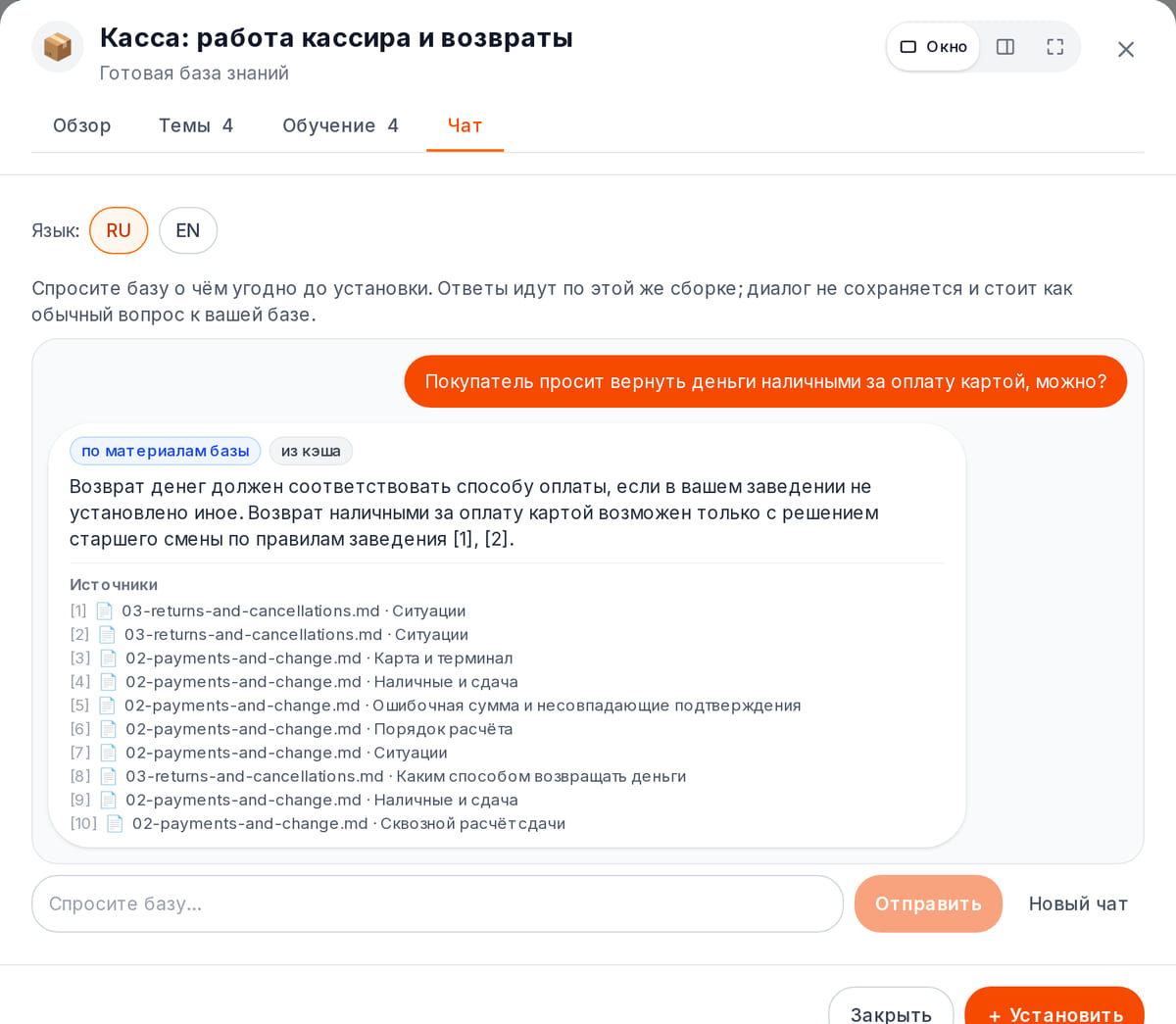
Task: Click the document icon of source [2]
Action: point(108,634)
